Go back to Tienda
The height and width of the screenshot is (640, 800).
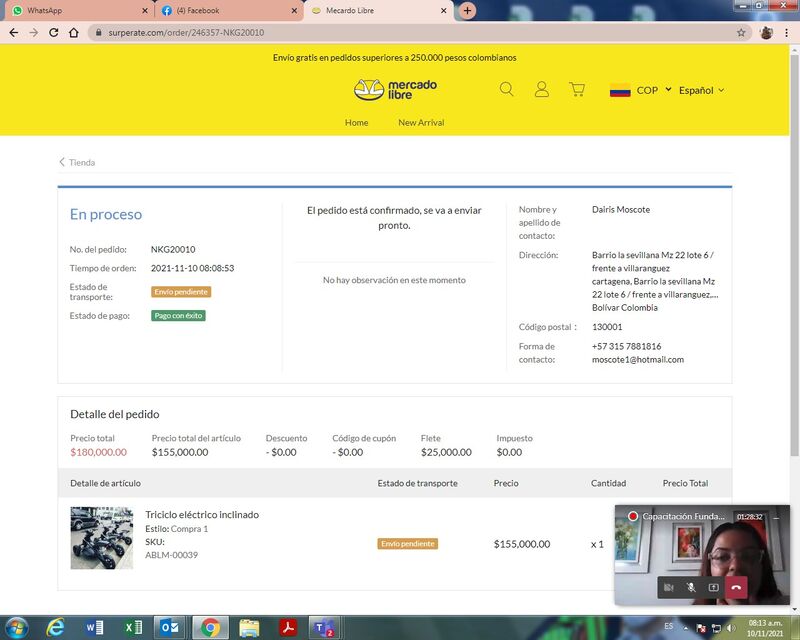click(77, 162)
